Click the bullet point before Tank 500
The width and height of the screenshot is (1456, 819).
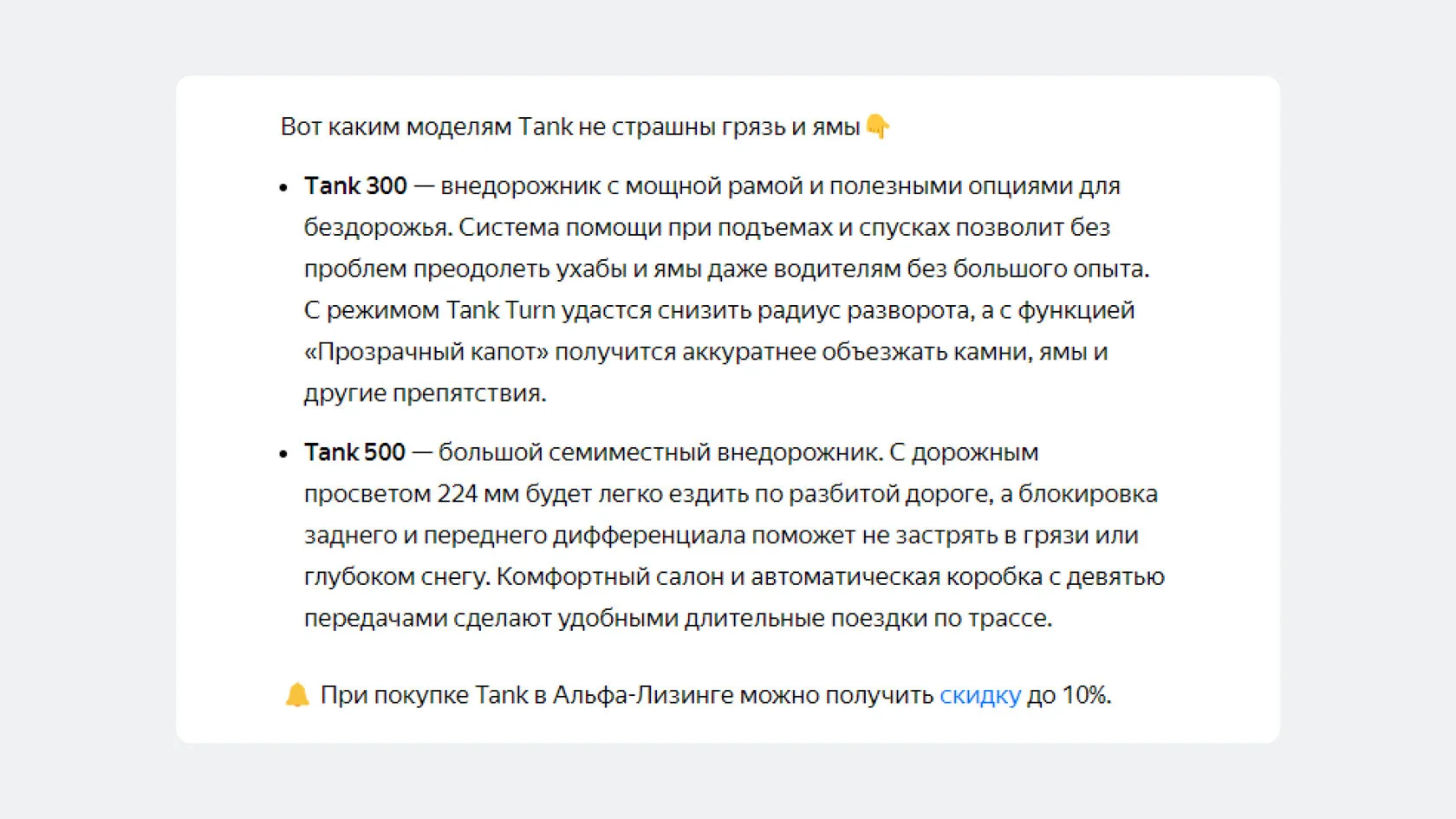pos(283,453)
